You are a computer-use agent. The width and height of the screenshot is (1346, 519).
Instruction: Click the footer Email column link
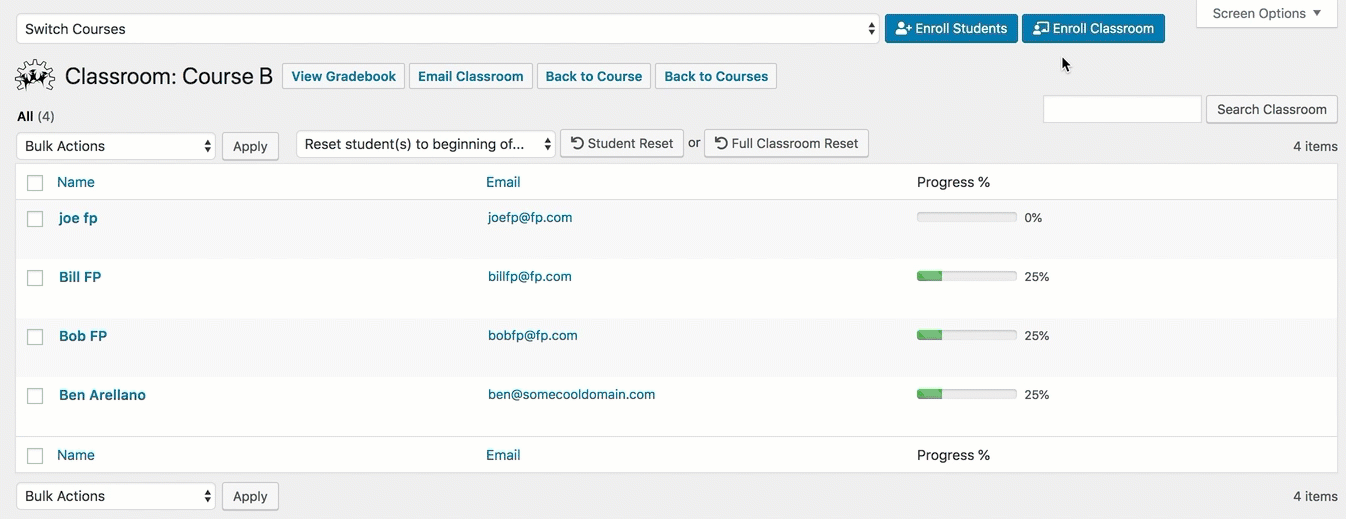(x=503, y=455)
